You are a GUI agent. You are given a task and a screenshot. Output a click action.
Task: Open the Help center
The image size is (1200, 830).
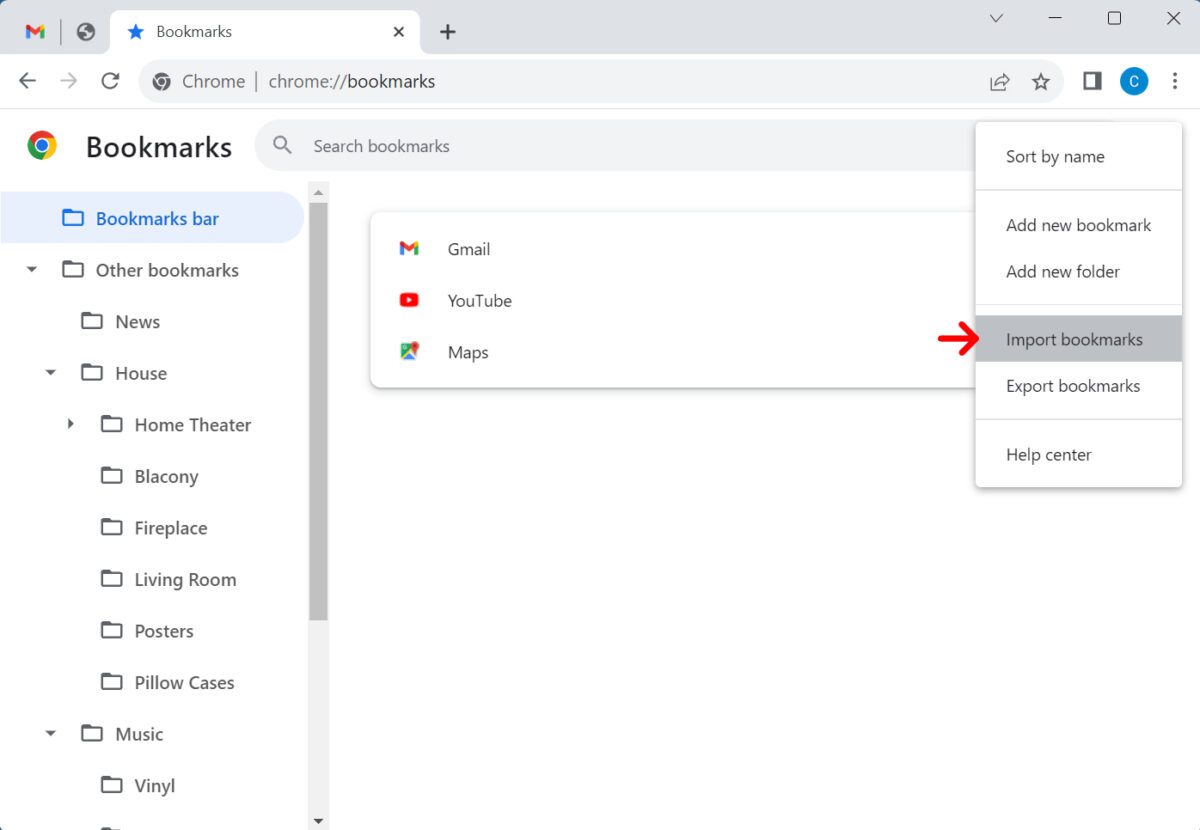[1048, 454]
